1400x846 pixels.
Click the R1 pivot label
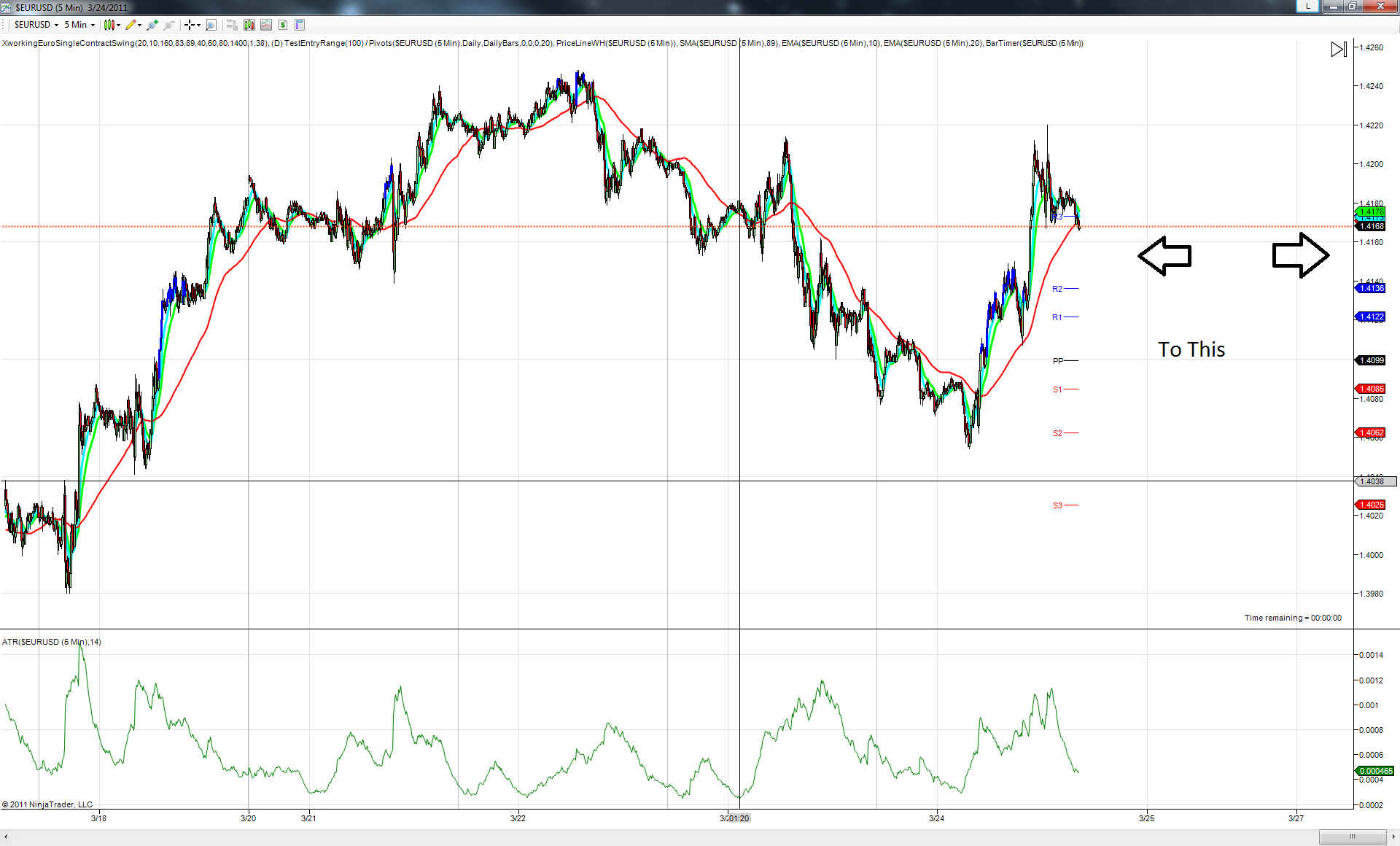[1057, 317]
